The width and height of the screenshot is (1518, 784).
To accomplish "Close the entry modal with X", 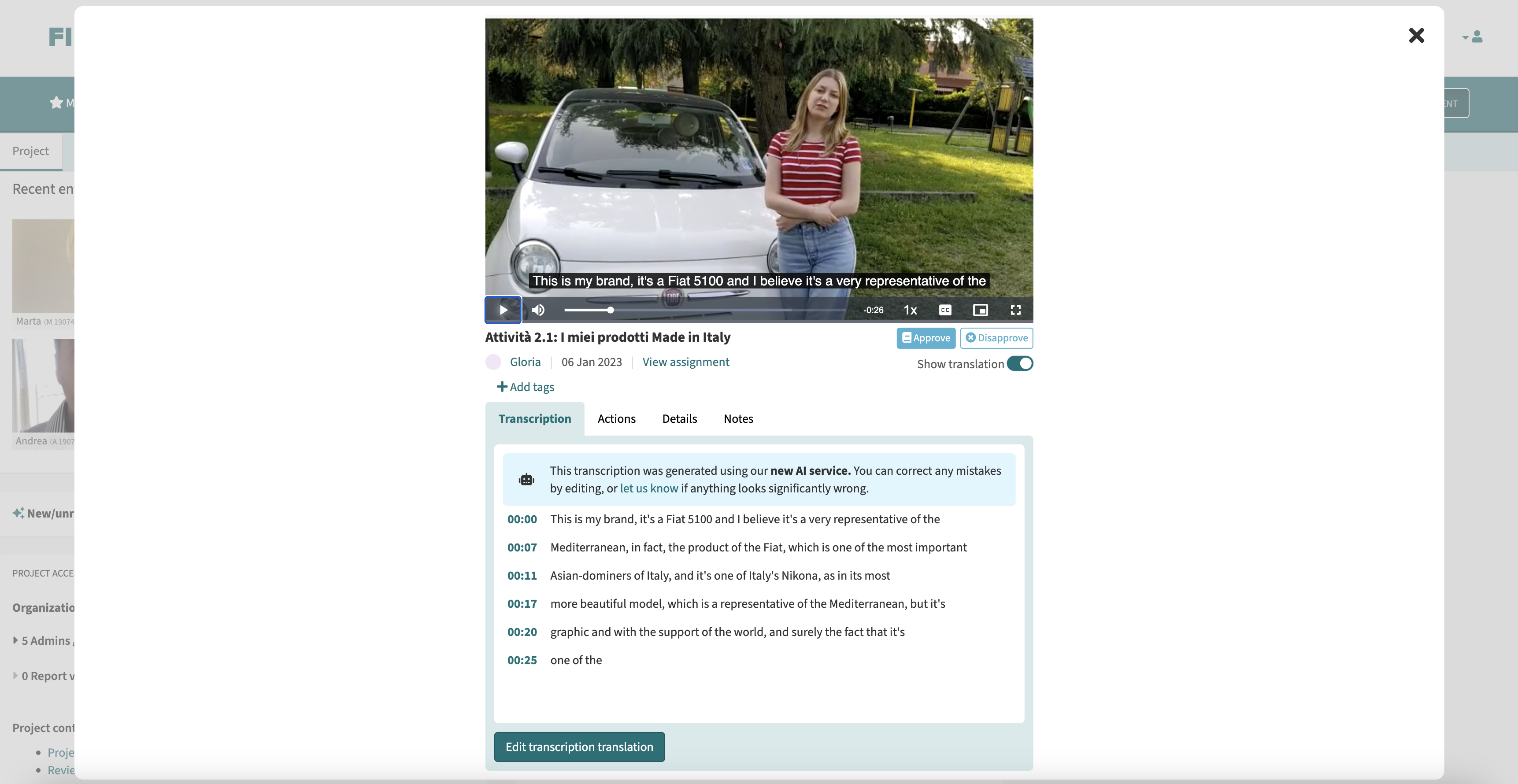I will coord(1416,36).
